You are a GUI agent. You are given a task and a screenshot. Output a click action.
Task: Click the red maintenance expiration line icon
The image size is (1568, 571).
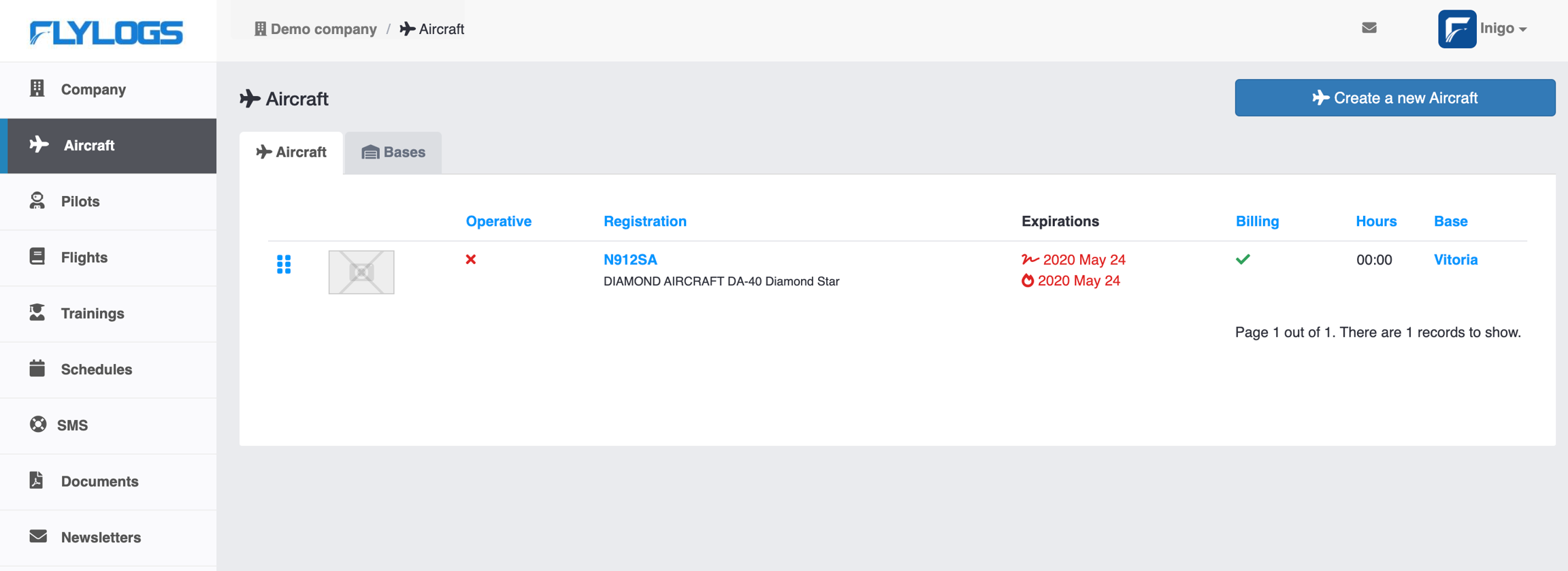pyautogui.click(x=1030, y=259)
